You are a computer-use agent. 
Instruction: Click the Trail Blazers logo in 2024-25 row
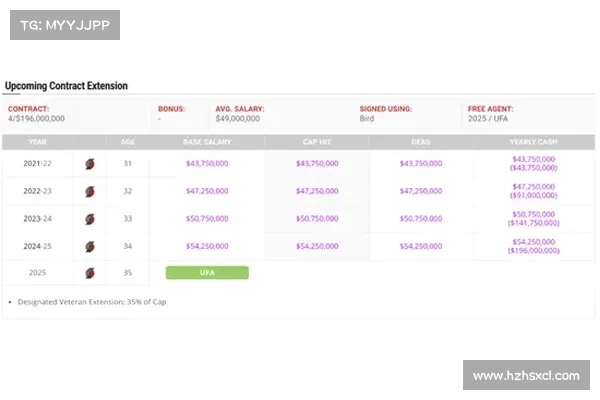pos(90,247)
